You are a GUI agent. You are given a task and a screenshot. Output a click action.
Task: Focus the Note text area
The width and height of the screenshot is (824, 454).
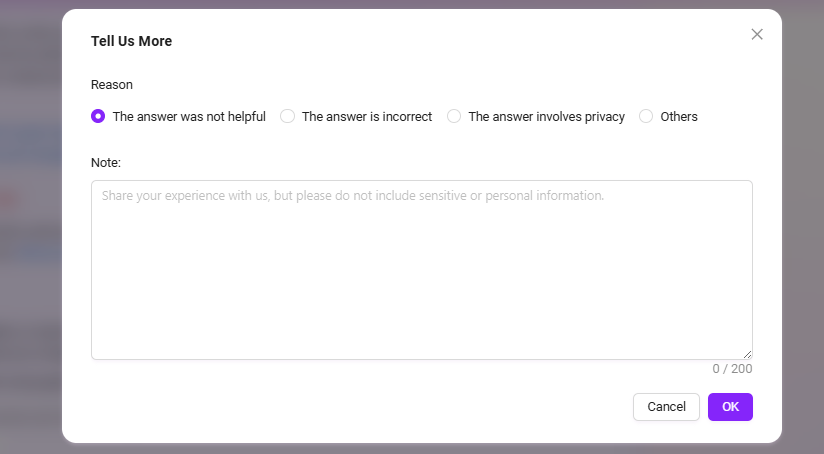421,270
